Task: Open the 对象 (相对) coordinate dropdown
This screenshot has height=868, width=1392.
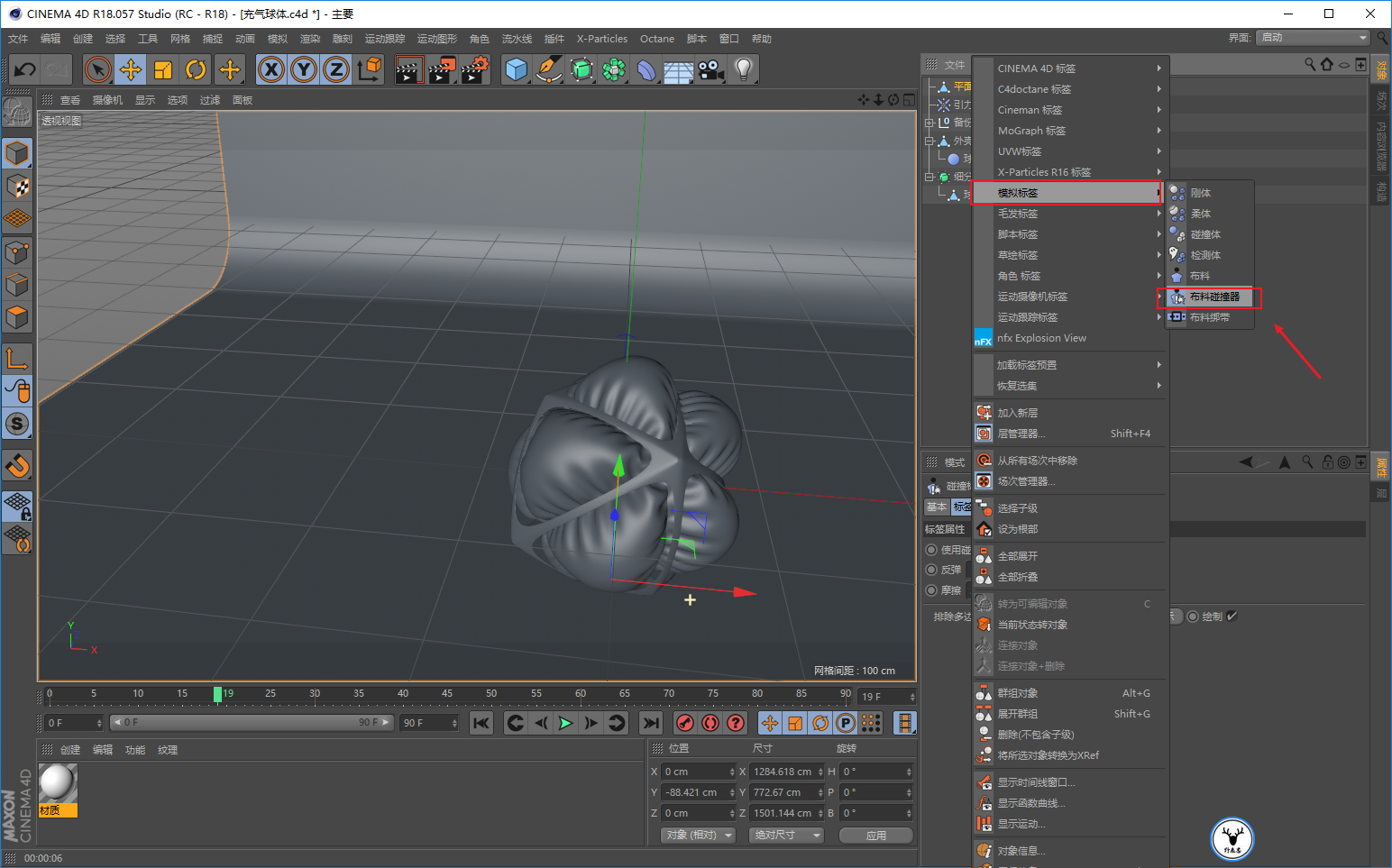Action: (x=698, y=836)
